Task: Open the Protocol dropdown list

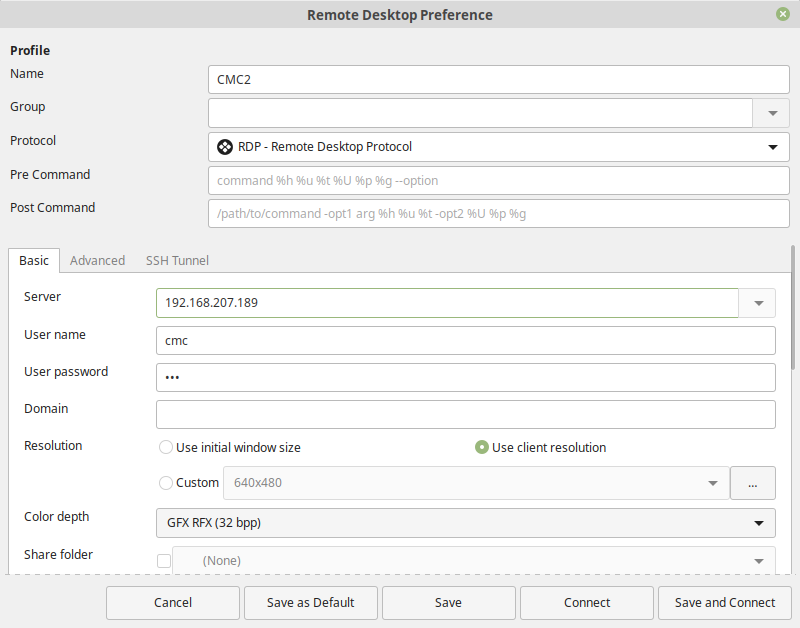Action: pos(772,147)
